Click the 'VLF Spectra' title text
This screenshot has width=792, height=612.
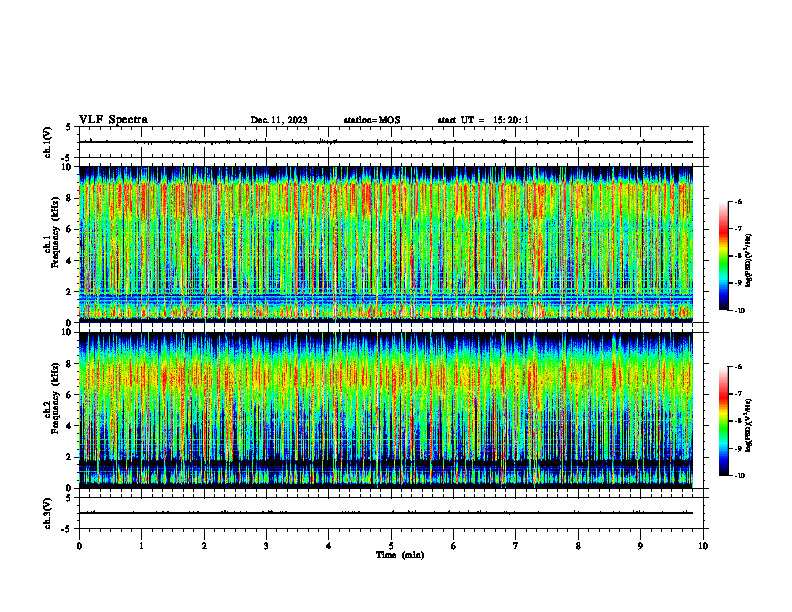pyautogui.click(x=113, y=120)
